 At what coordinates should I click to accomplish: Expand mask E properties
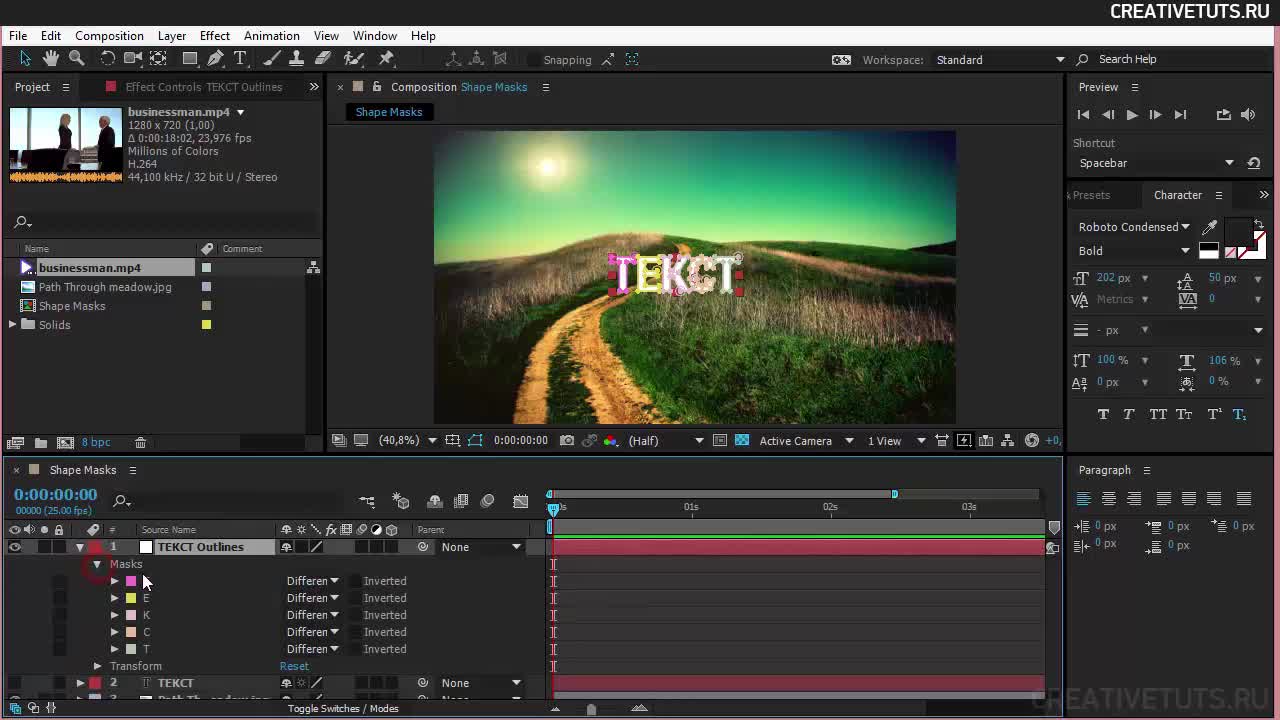pyautogui.click(x=114, y=598)
